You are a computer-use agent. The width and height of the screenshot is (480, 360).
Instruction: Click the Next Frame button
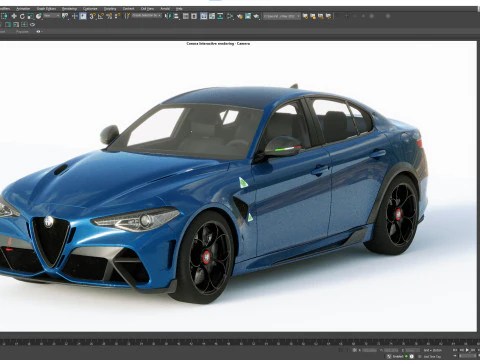click(x=473, y=350)
